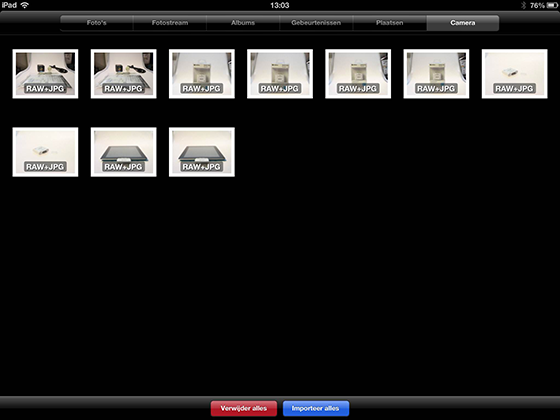
Task: Tap the Bluetooth icon in status bar
Action: coord(523,5)
